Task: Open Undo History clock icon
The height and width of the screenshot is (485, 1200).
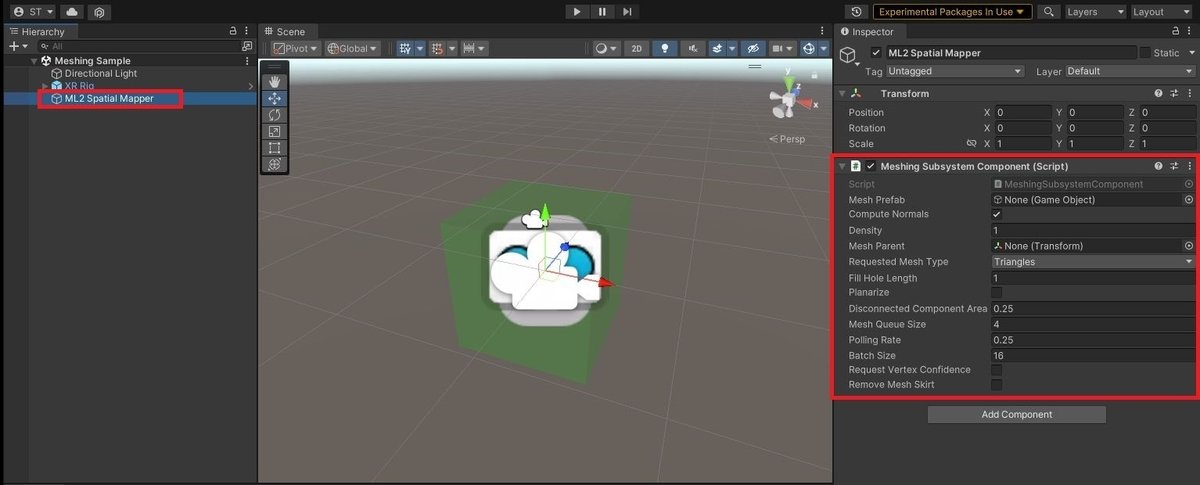Action: tap(856, 12)
